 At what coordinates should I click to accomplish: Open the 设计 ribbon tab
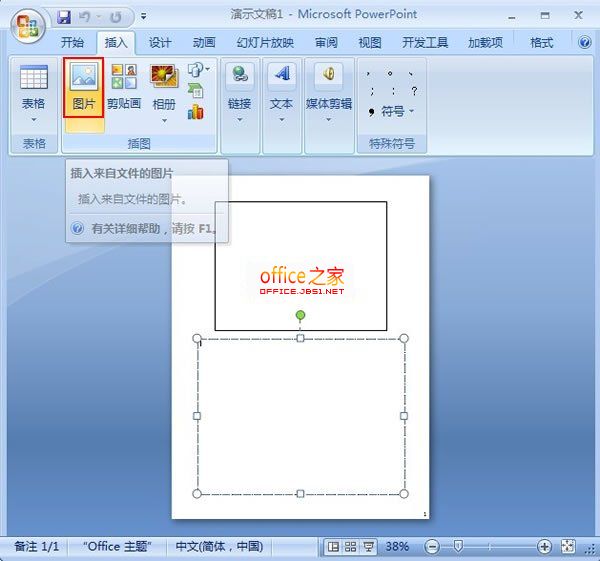click(x=160, y=42)
